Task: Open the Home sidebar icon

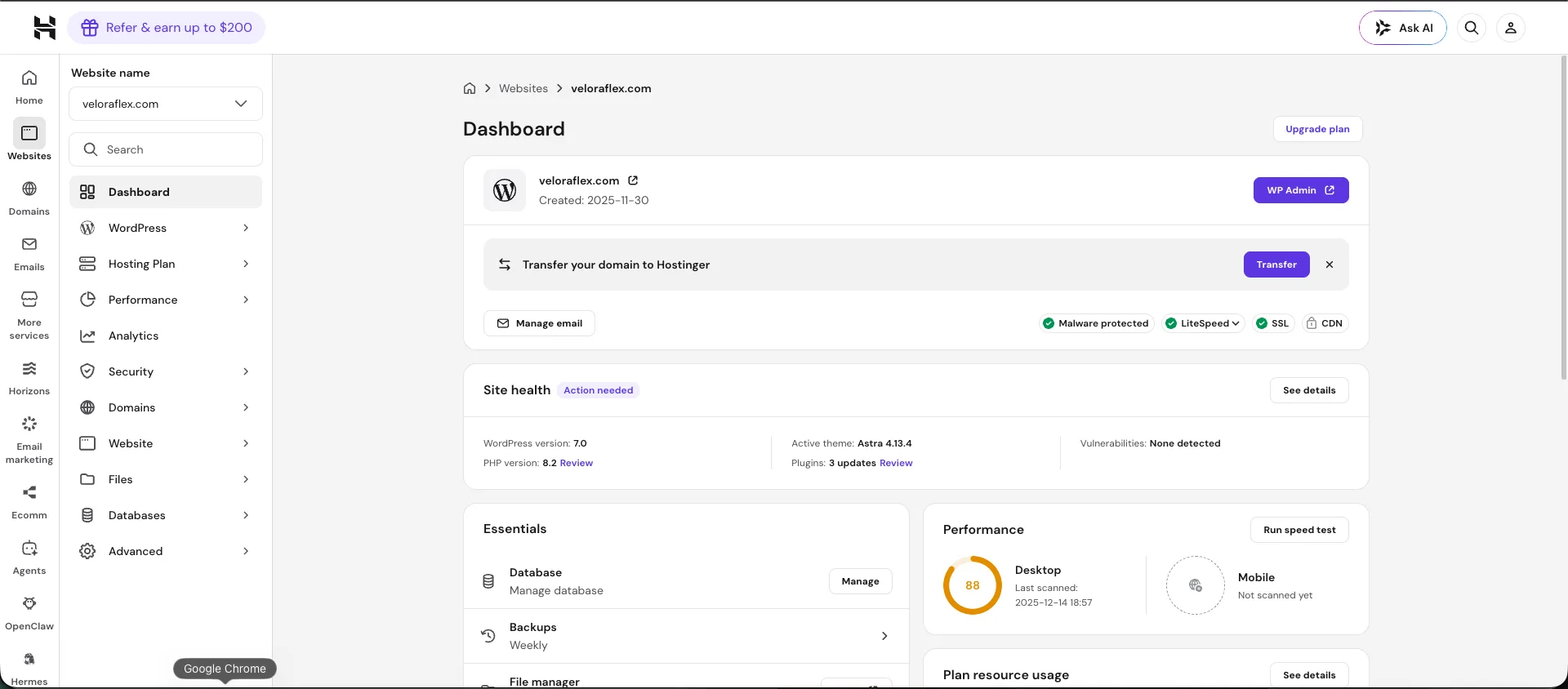Action: (29, 78)
